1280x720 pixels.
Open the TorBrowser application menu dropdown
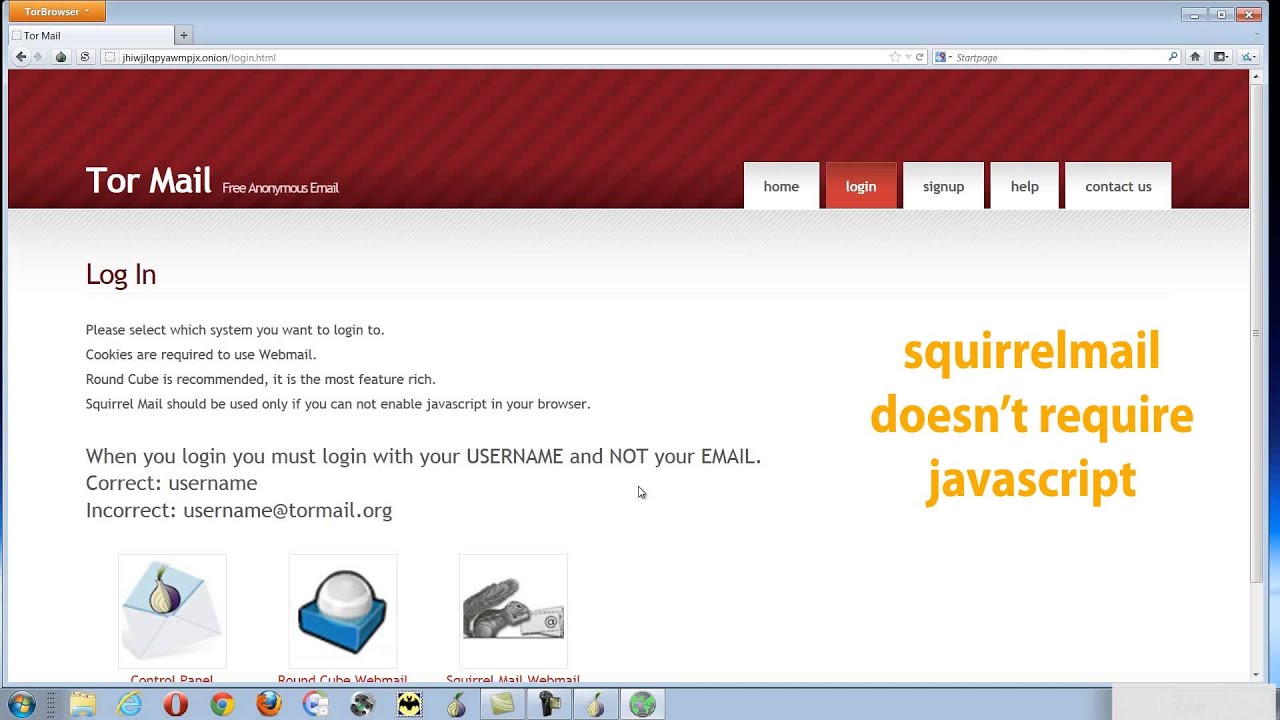[57, 11]
